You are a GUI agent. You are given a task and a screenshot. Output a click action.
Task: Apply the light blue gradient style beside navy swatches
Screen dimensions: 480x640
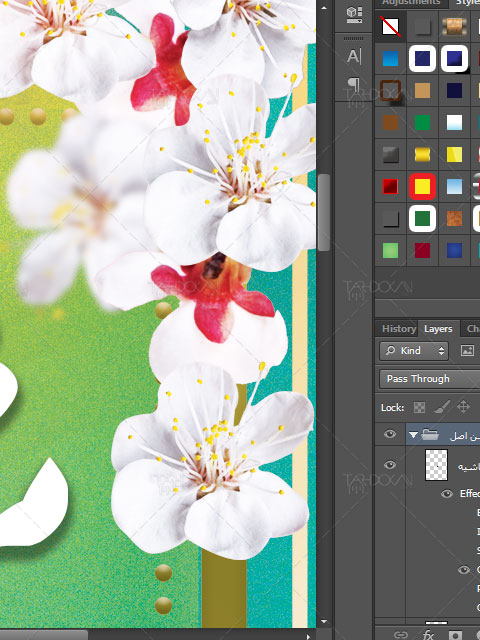coord(391,58)
